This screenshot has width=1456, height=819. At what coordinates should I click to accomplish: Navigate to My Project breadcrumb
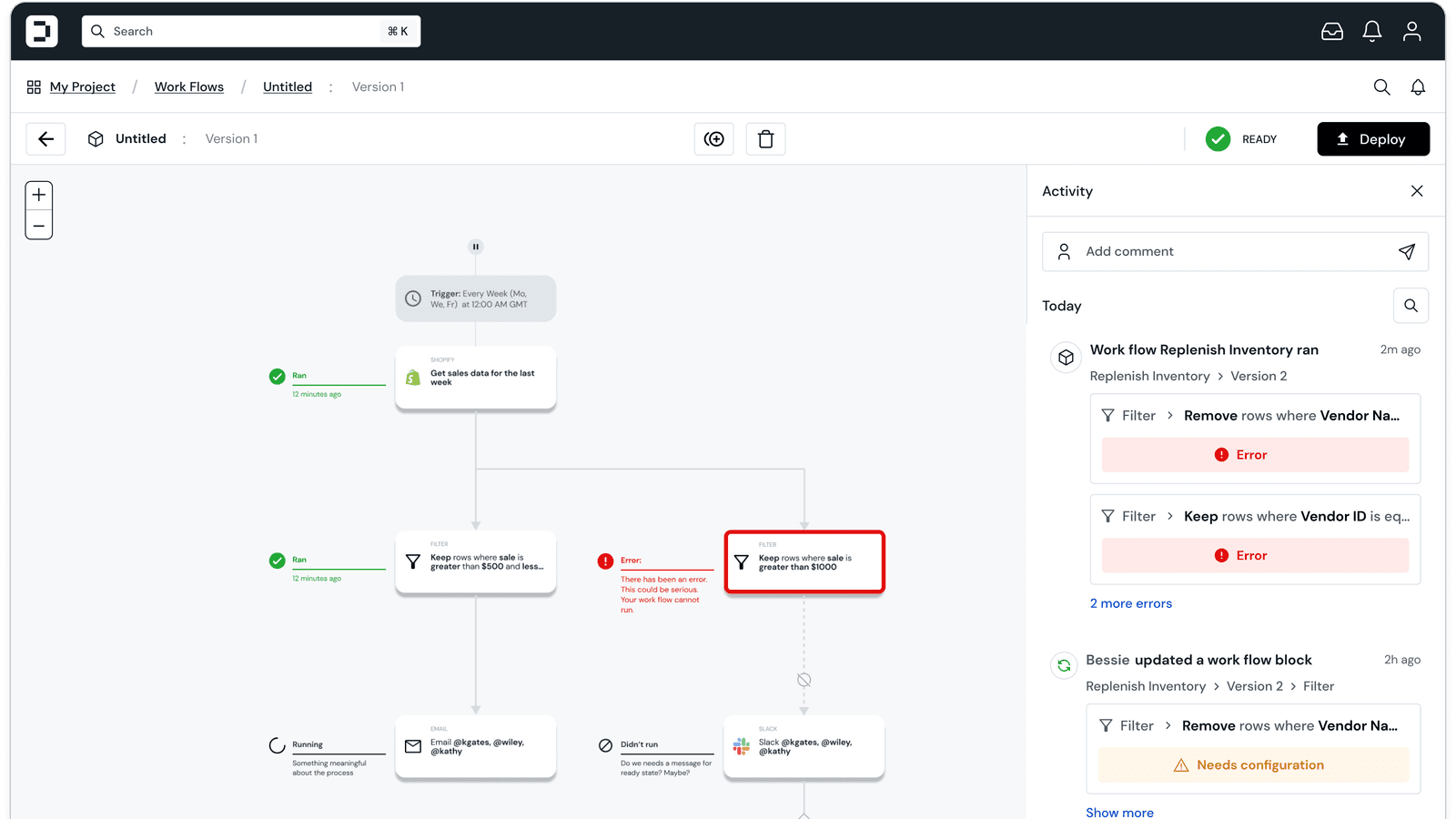[x=83, y=86]
